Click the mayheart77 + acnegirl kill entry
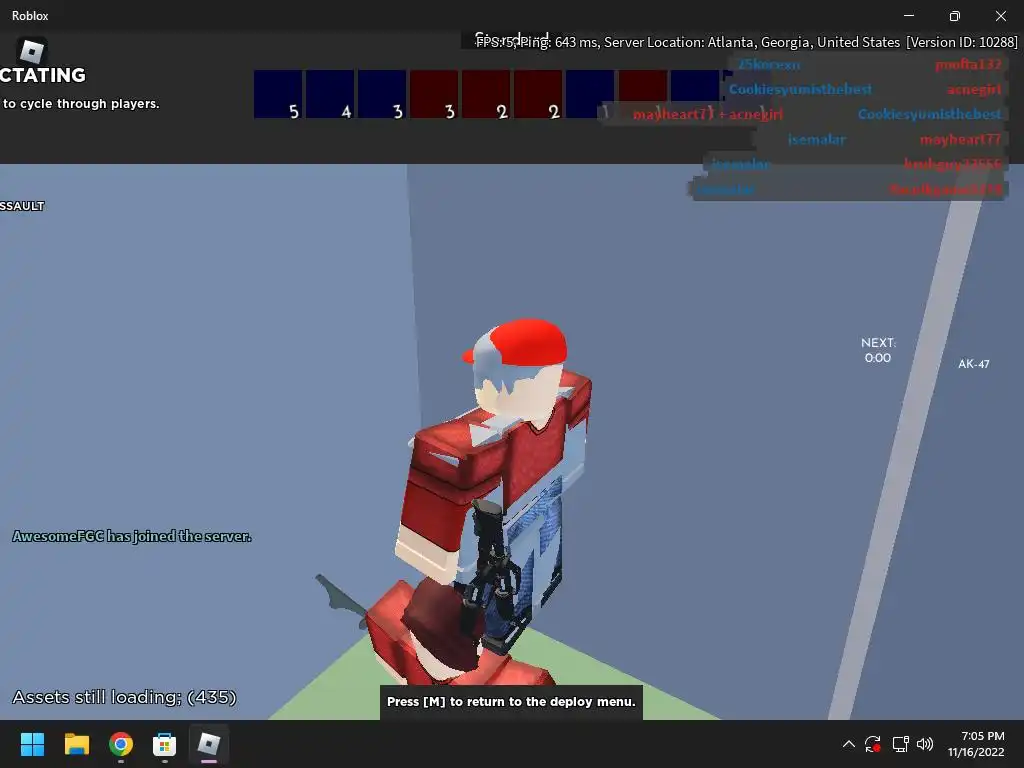 coord(708,114)
